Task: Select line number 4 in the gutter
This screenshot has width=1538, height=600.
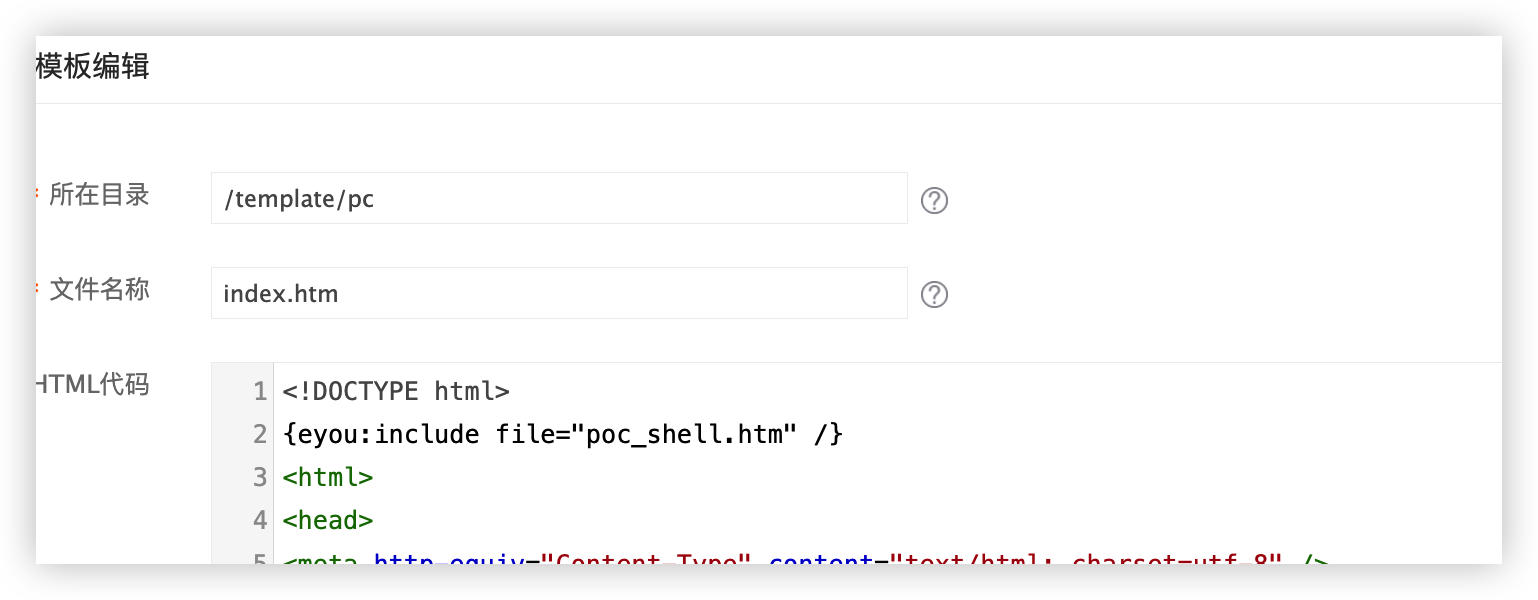Action: pos(259,520)
